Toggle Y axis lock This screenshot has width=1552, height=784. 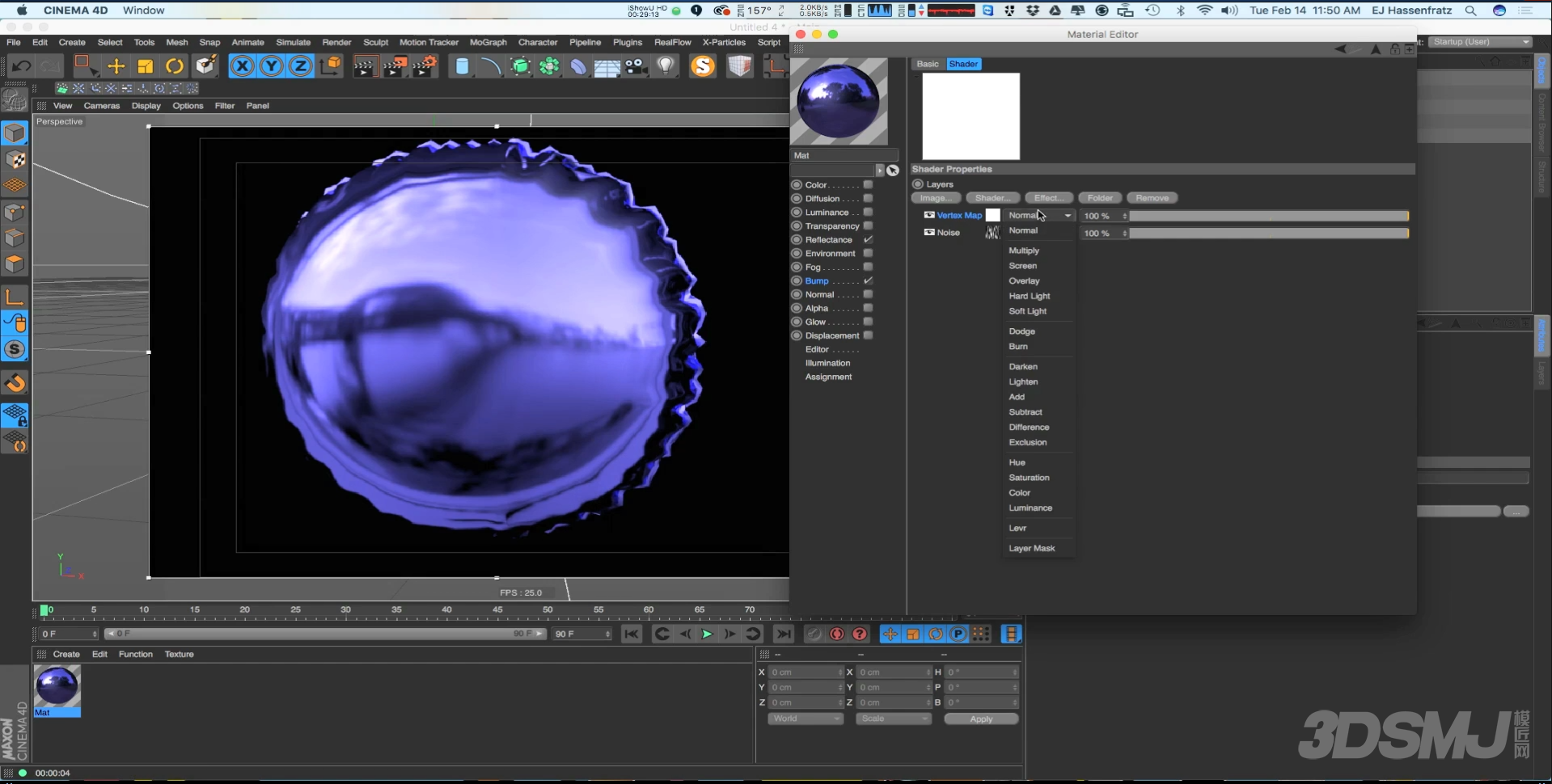271,66
